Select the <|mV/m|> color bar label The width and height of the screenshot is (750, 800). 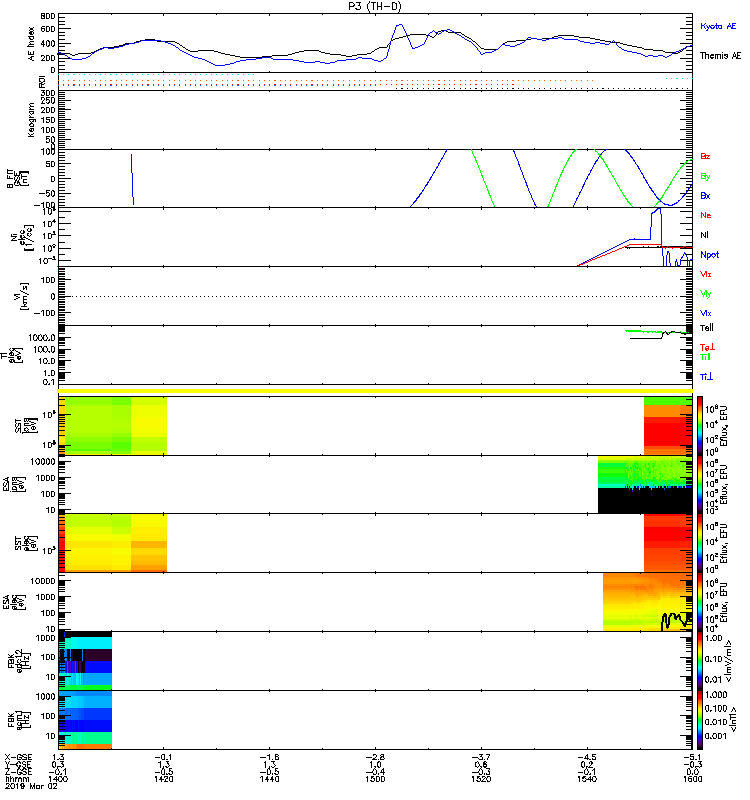pyautogui.click(x=730, y=662)
